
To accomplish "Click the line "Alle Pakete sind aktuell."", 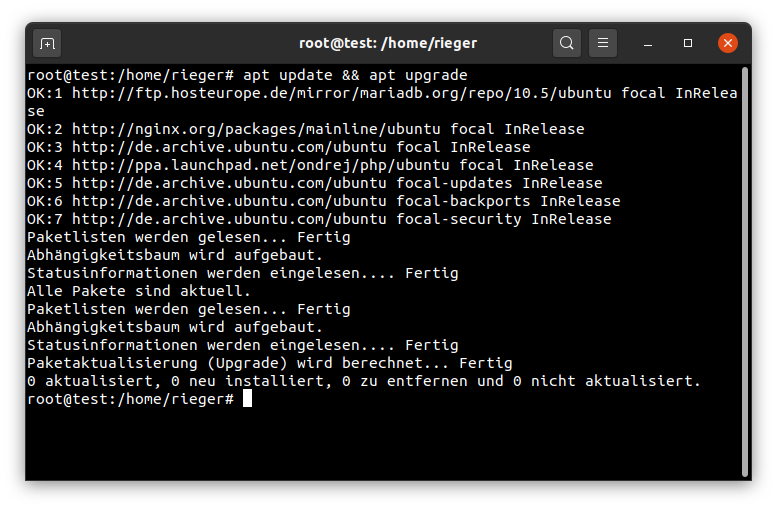I will point(139,291).
